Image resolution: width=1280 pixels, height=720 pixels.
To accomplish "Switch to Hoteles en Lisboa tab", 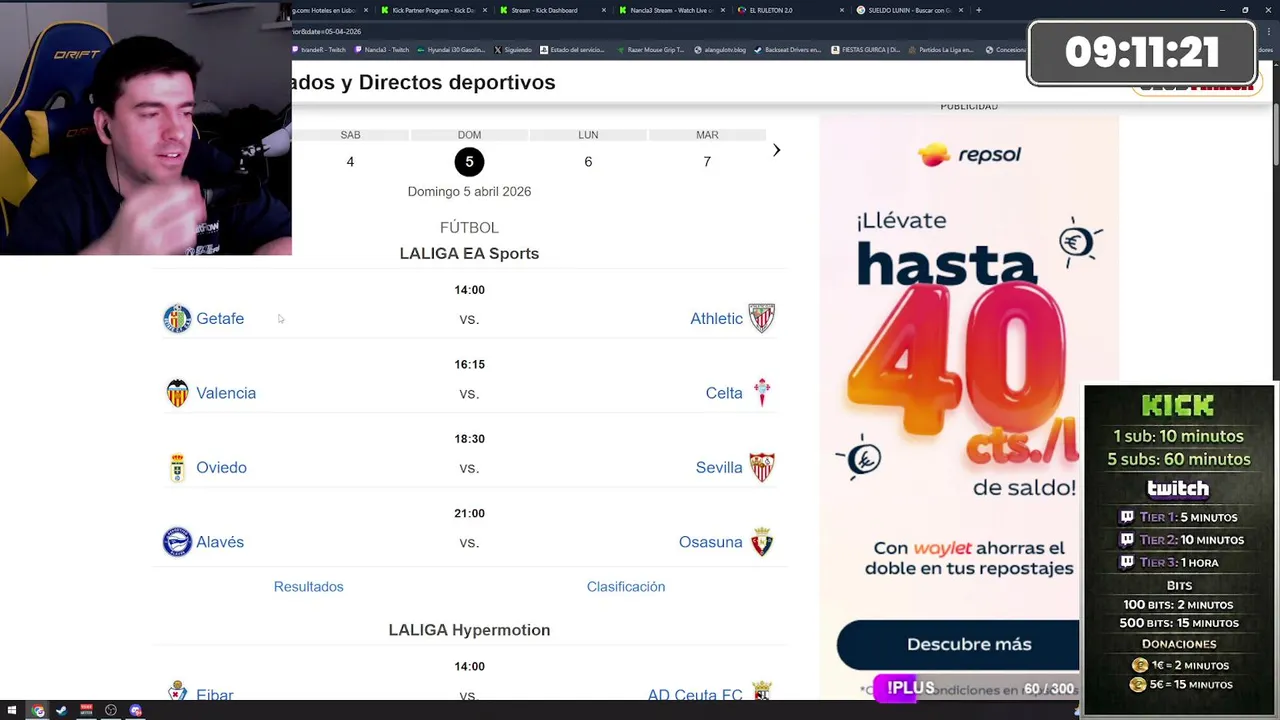I will [323, 10].
